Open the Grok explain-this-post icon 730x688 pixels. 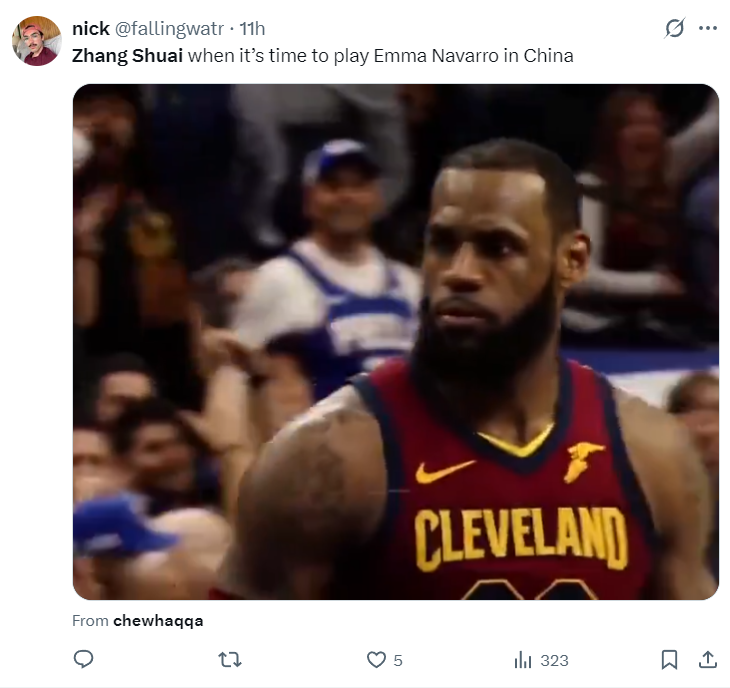[x=675, y=29]
